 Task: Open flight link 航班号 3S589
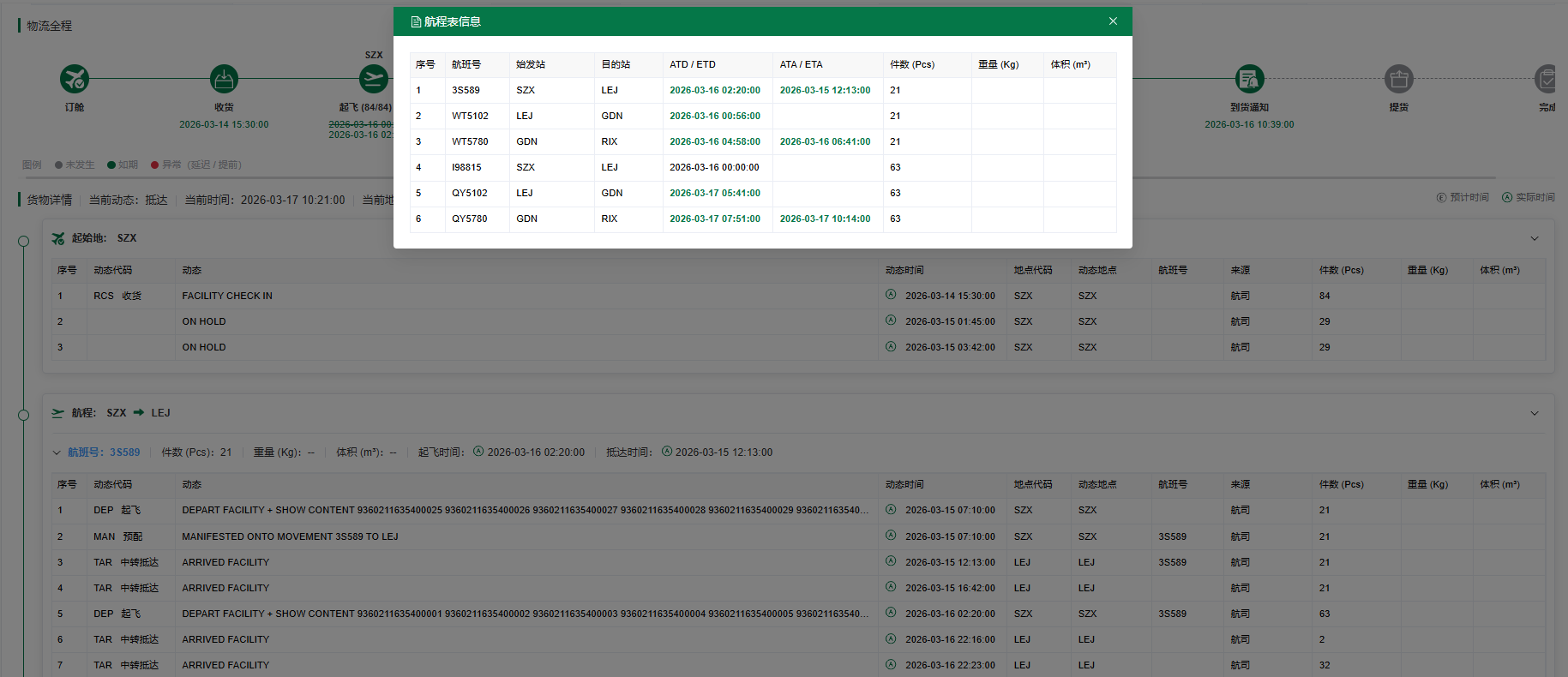[104, 452]
